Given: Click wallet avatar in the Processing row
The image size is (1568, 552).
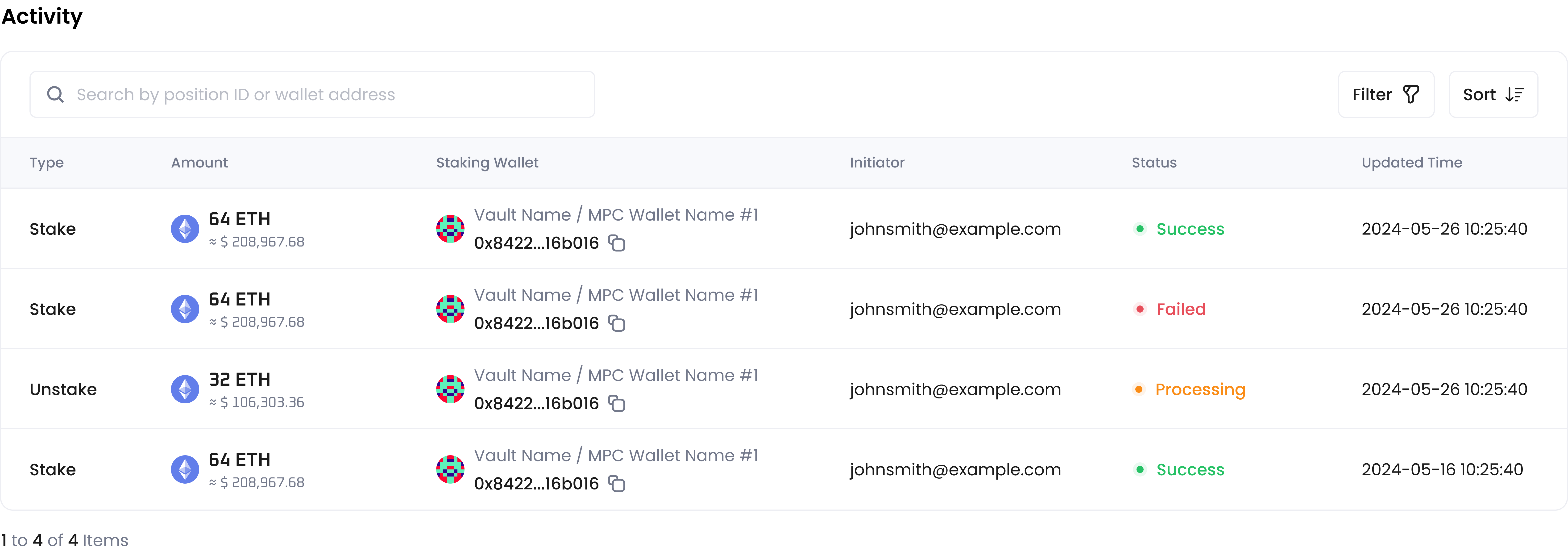Looking at the screenshot, I should [x=450, y=389].
